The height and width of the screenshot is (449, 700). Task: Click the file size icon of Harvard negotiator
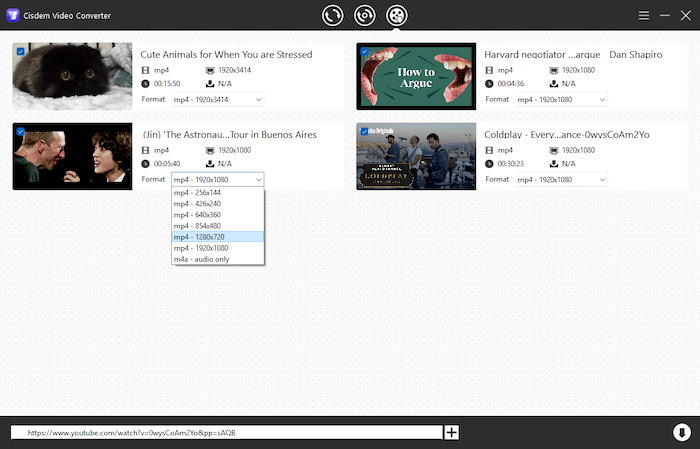point(554,83)
